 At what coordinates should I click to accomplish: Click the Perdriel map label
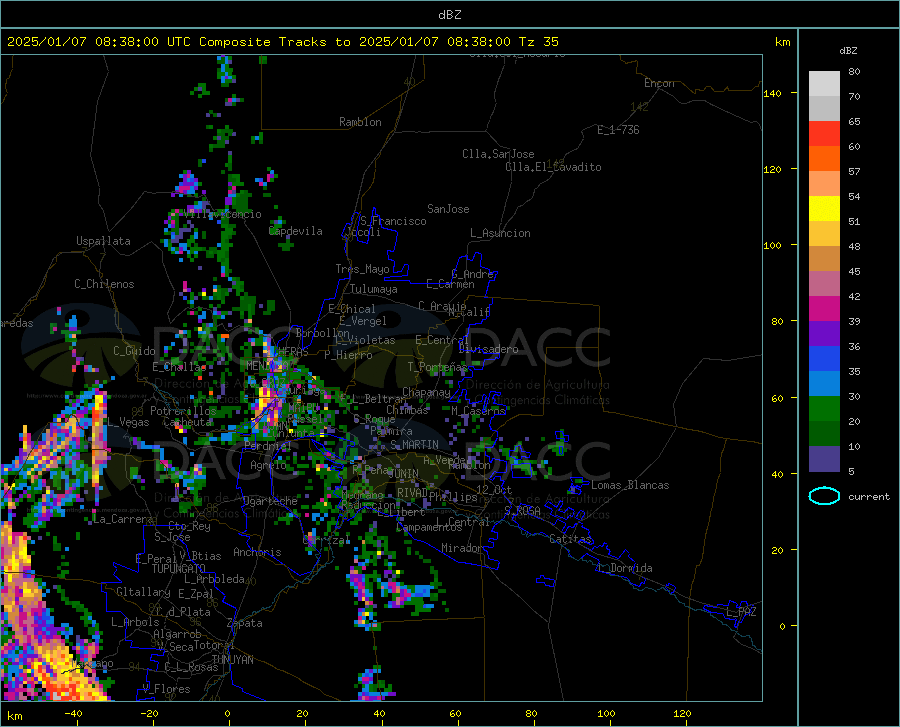tap(268, 445)
